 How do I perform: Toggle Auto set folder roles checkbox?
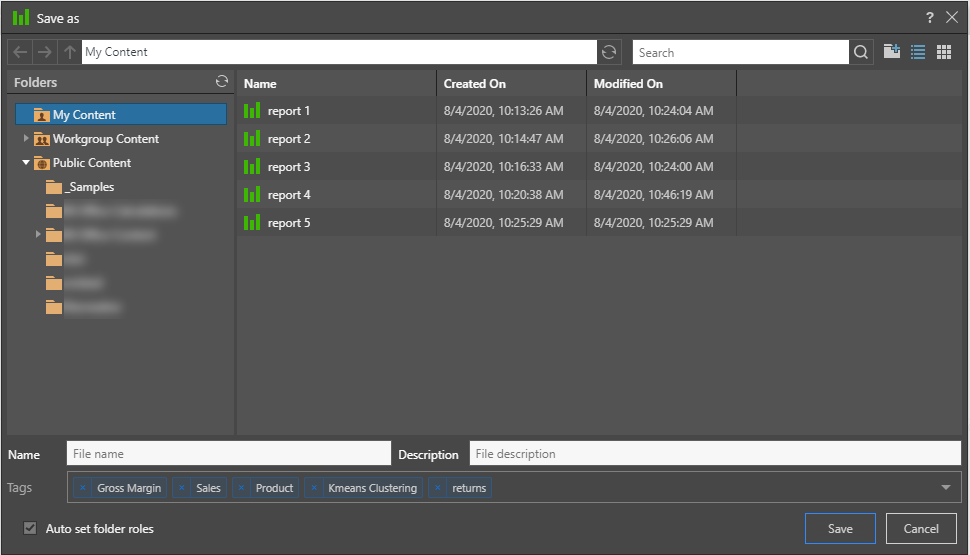coord(30,528)
